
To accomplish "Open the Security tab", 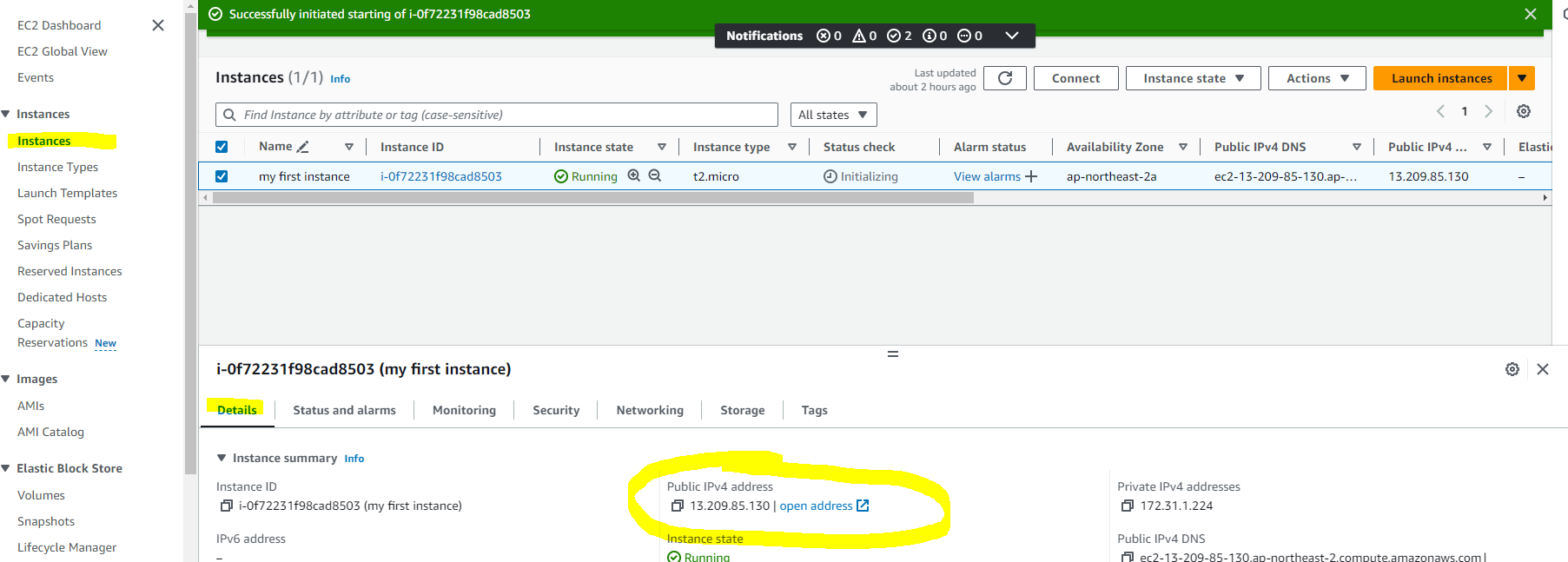I will tap(556, 410).
